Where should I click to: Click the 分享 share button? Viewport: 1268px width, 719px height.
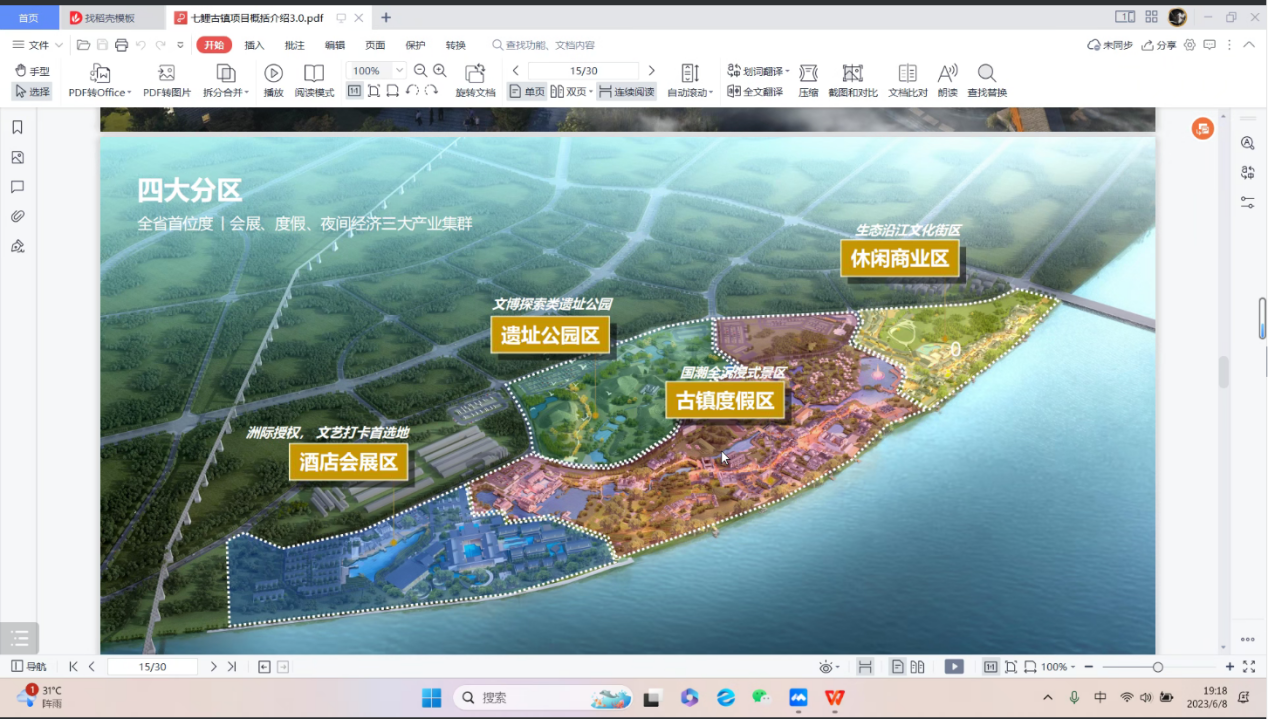click(1159, 45)
